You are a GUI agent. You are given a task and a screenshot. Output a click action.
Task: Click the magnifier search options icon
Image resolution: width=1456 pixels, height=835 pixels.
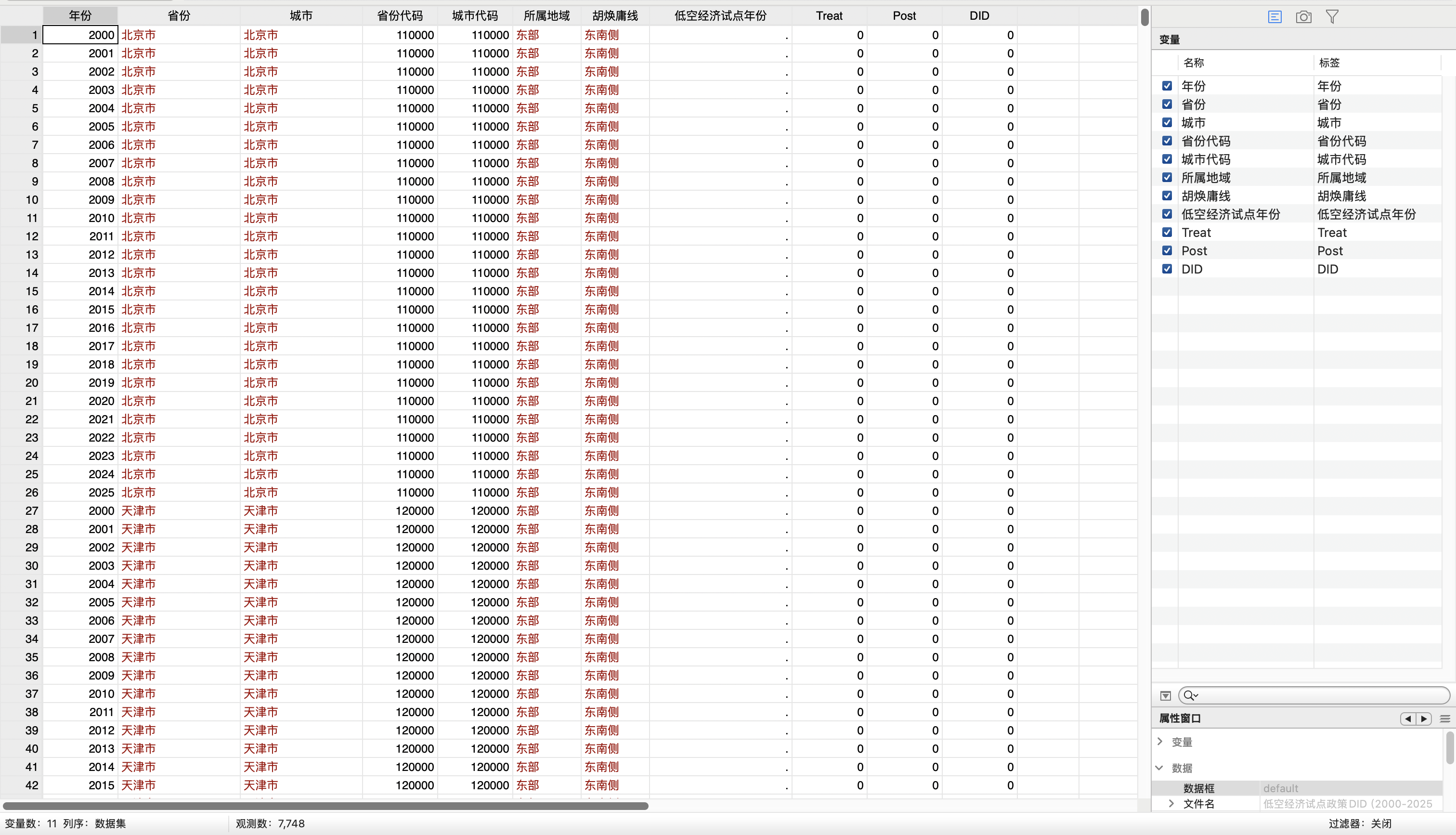[1191, 696]
